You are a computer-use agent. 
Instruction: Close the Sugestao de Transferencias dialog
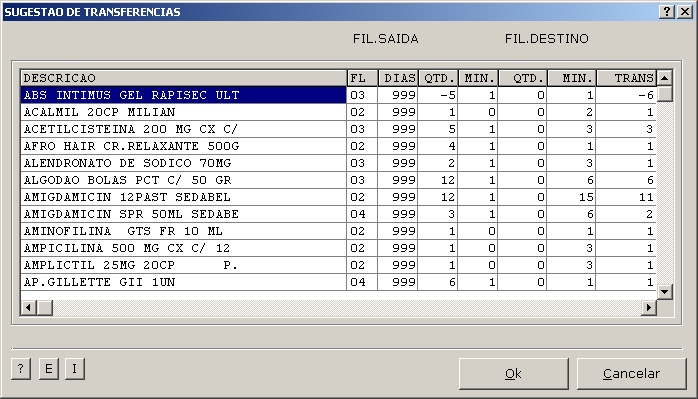[684, 12]
